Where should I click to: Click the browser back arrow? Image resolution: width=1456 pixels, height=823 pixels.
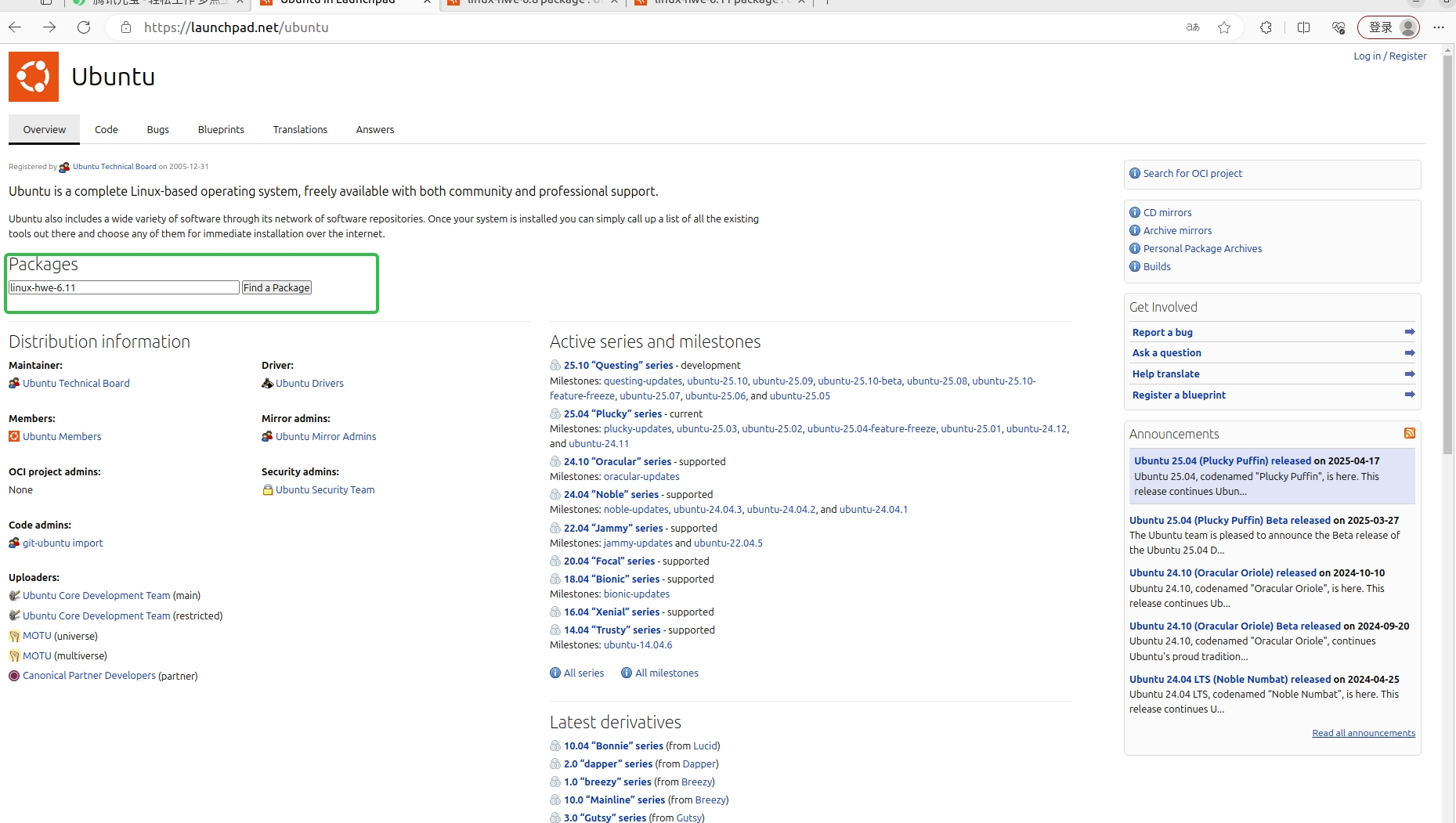[x=15, y=27]
